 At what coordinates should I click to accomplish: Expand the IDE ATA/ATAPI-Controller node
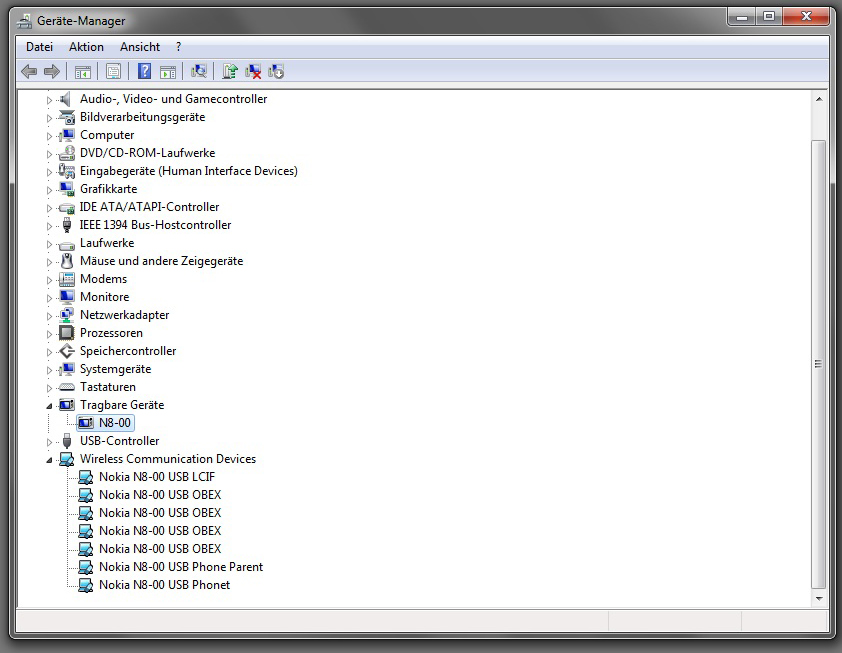49,208
